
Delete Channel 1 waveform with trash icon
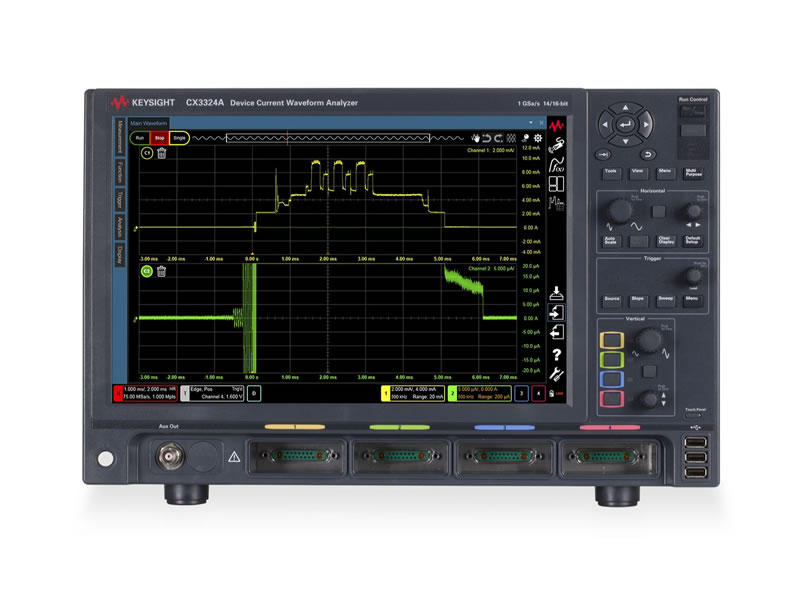(162, 153)
